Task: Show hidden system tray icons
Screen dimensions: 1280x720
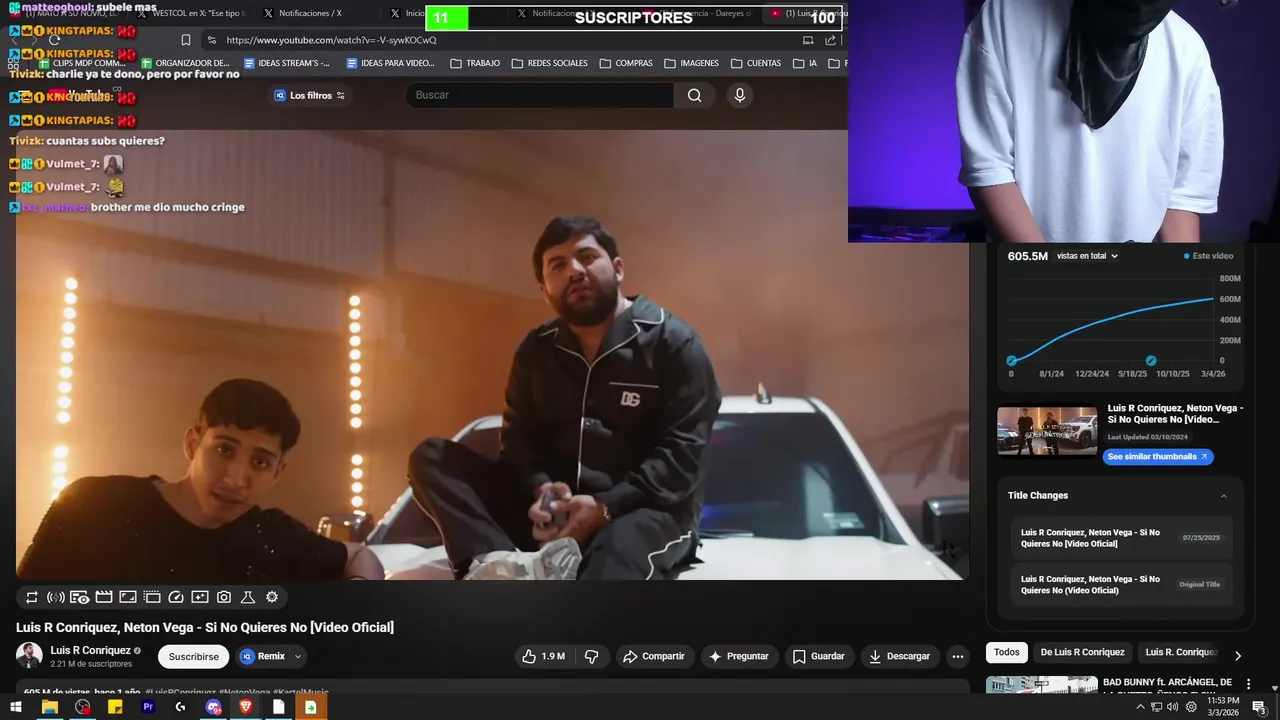Action: coord(1140,707)
